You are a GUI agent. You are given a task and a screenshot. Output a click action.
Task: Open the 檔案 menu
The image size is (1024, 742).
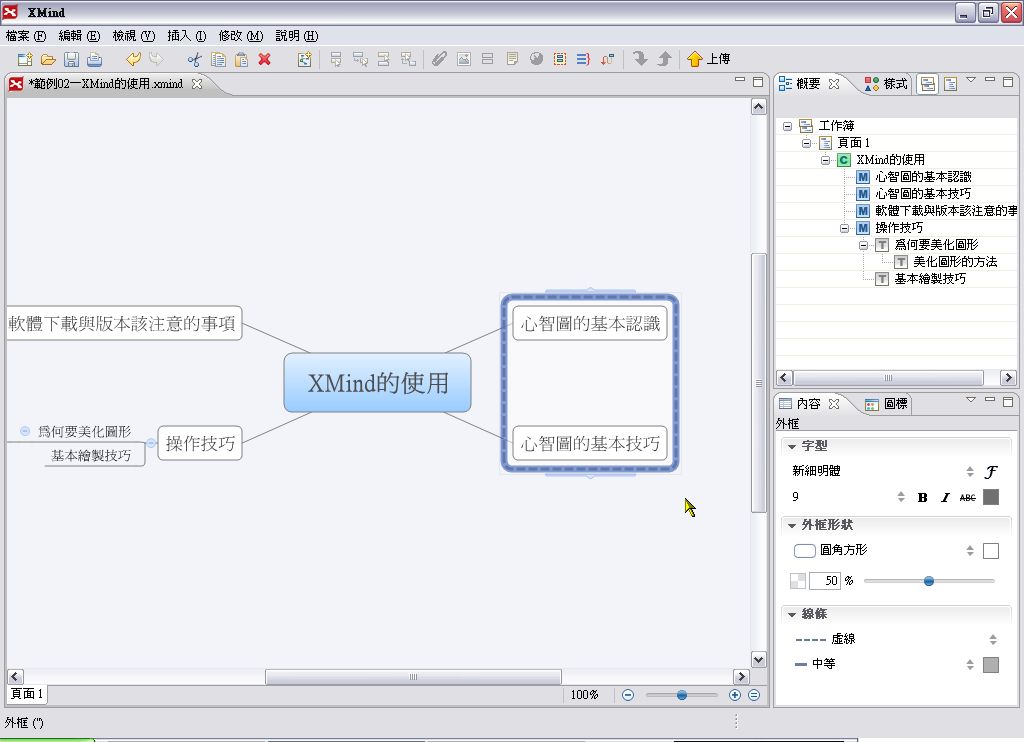[25, 36]
